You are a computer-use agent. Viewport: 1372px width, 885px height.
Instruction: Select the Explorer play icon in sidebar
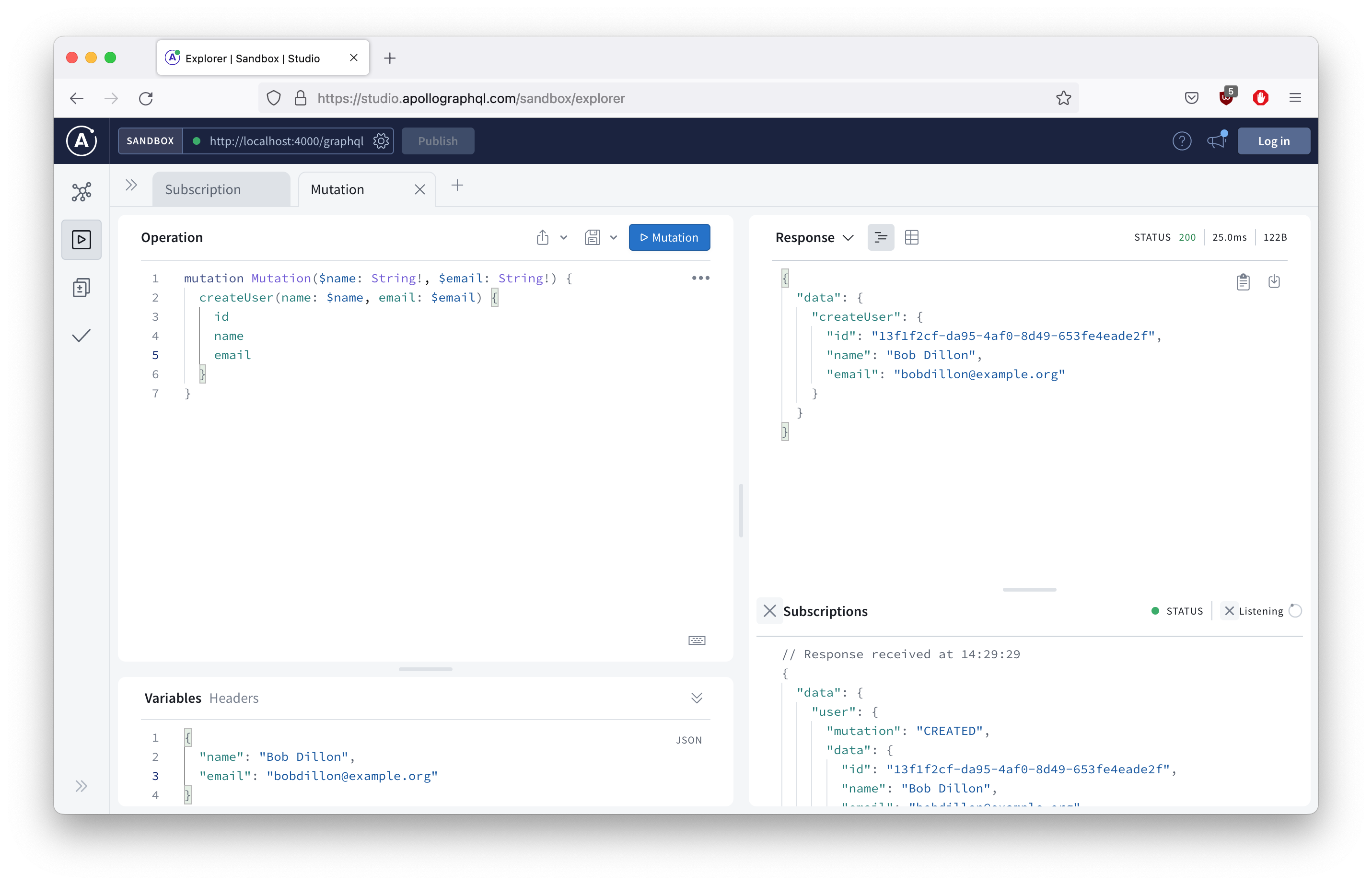[81, 239]
